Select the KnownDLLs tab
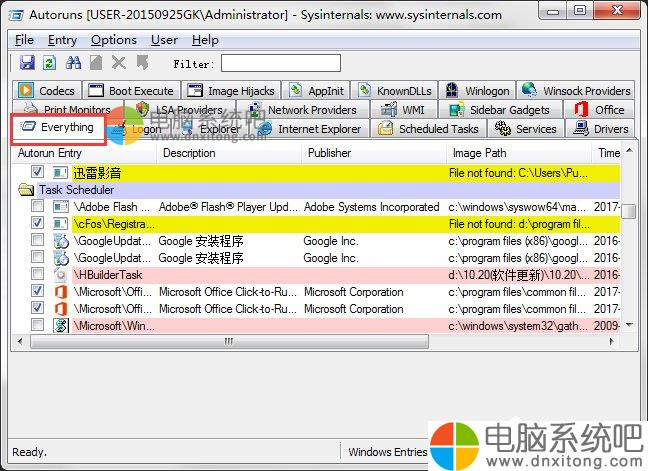Screen dimensions: 648x471 pos(395,90)
